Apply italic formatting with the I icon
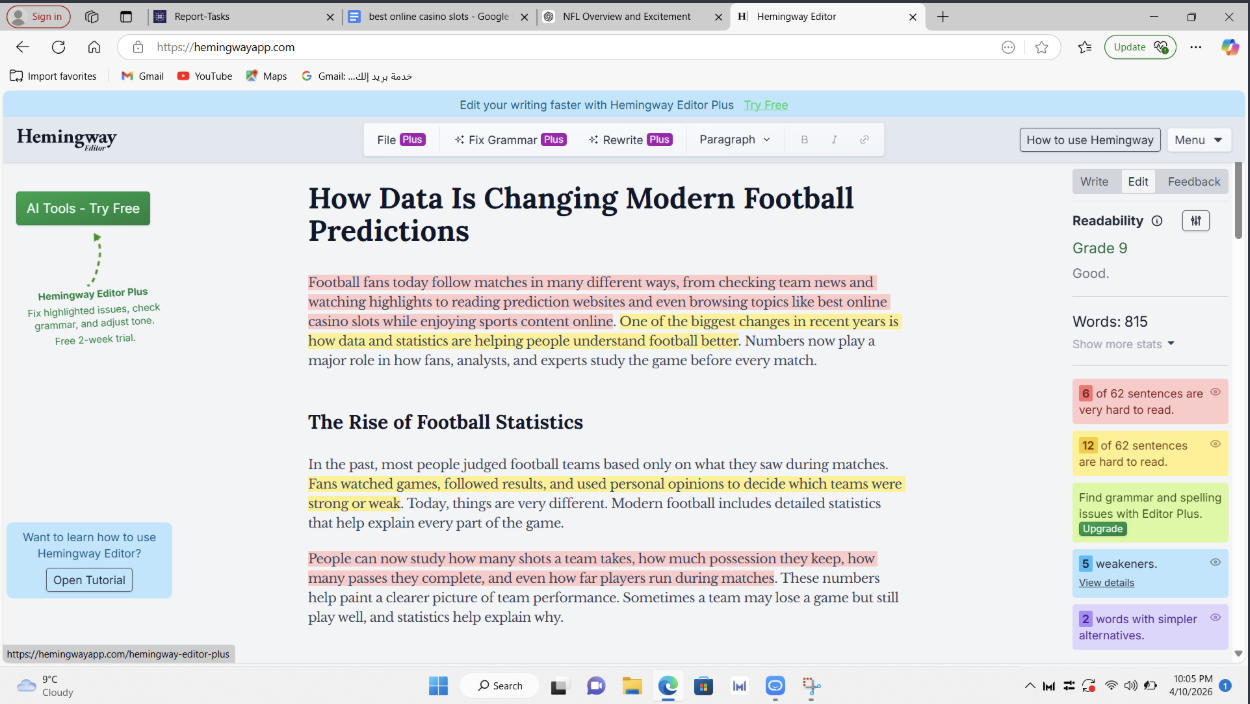 point(834,139)
